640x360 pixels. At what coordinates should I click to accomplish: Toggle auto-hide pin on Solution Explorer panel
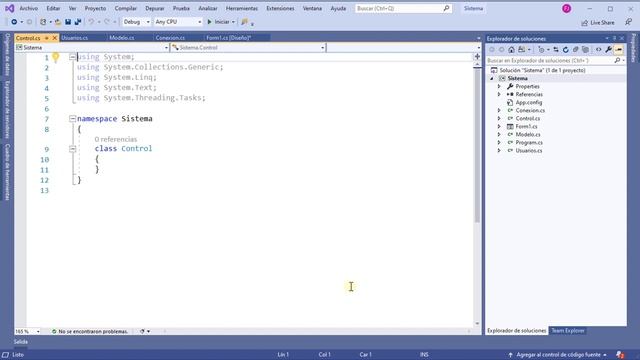point(614,38)
